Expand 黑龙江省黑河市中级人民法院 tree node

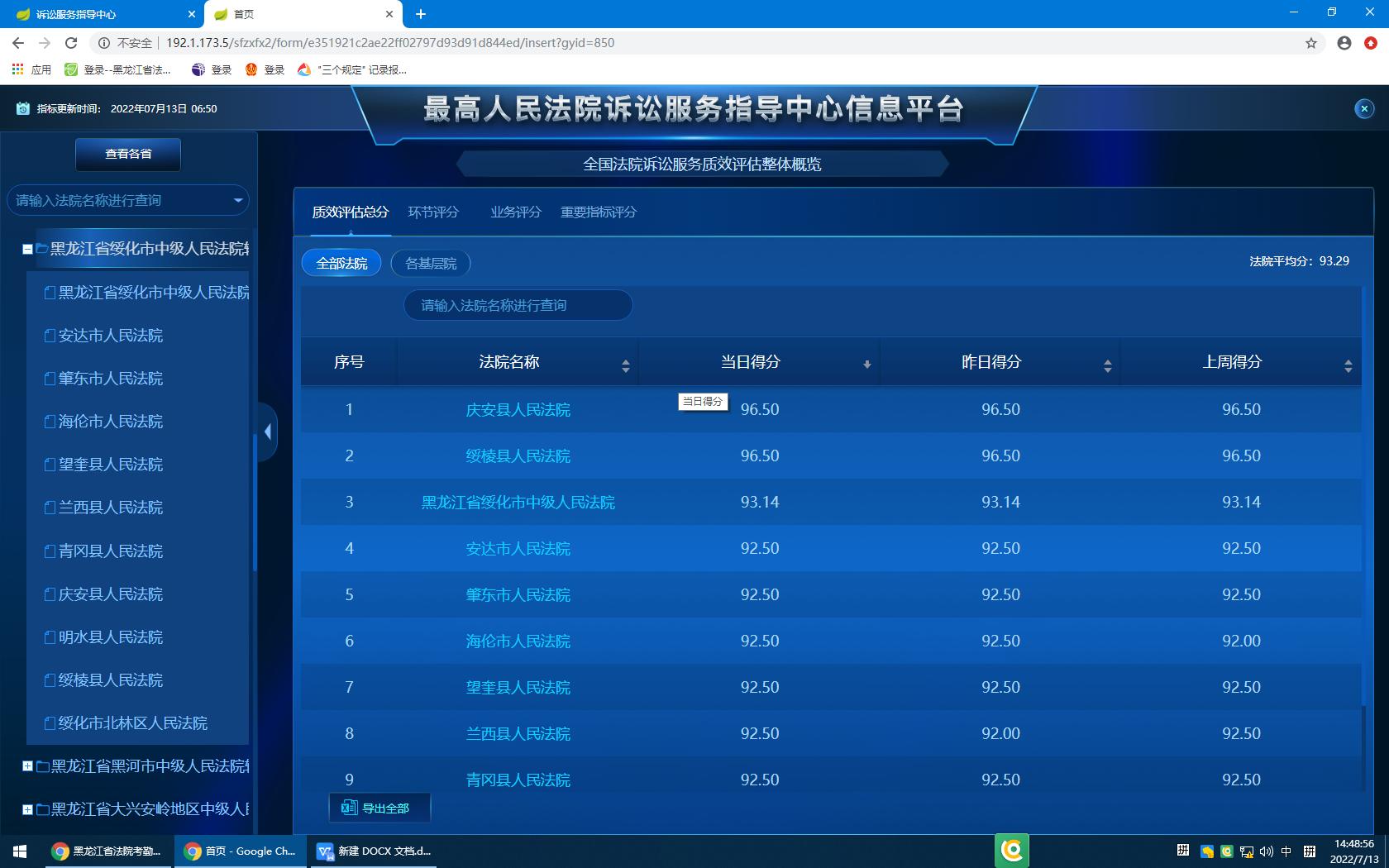coord(27,766)
